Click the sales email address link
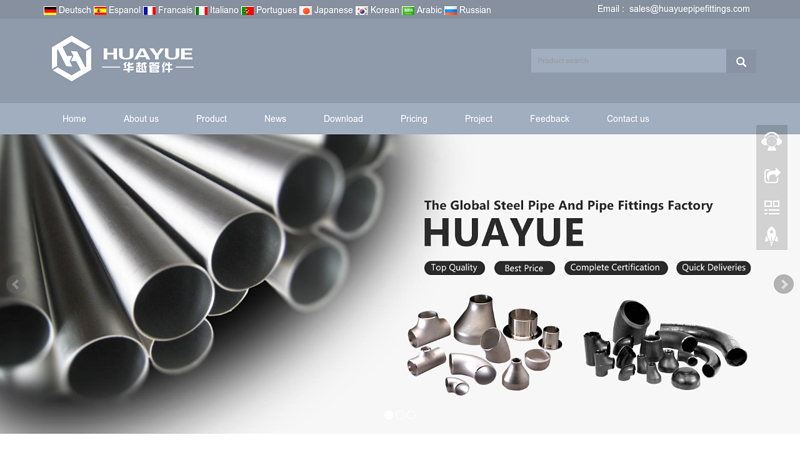Screen dimensions: 800x450 point(689,9)
